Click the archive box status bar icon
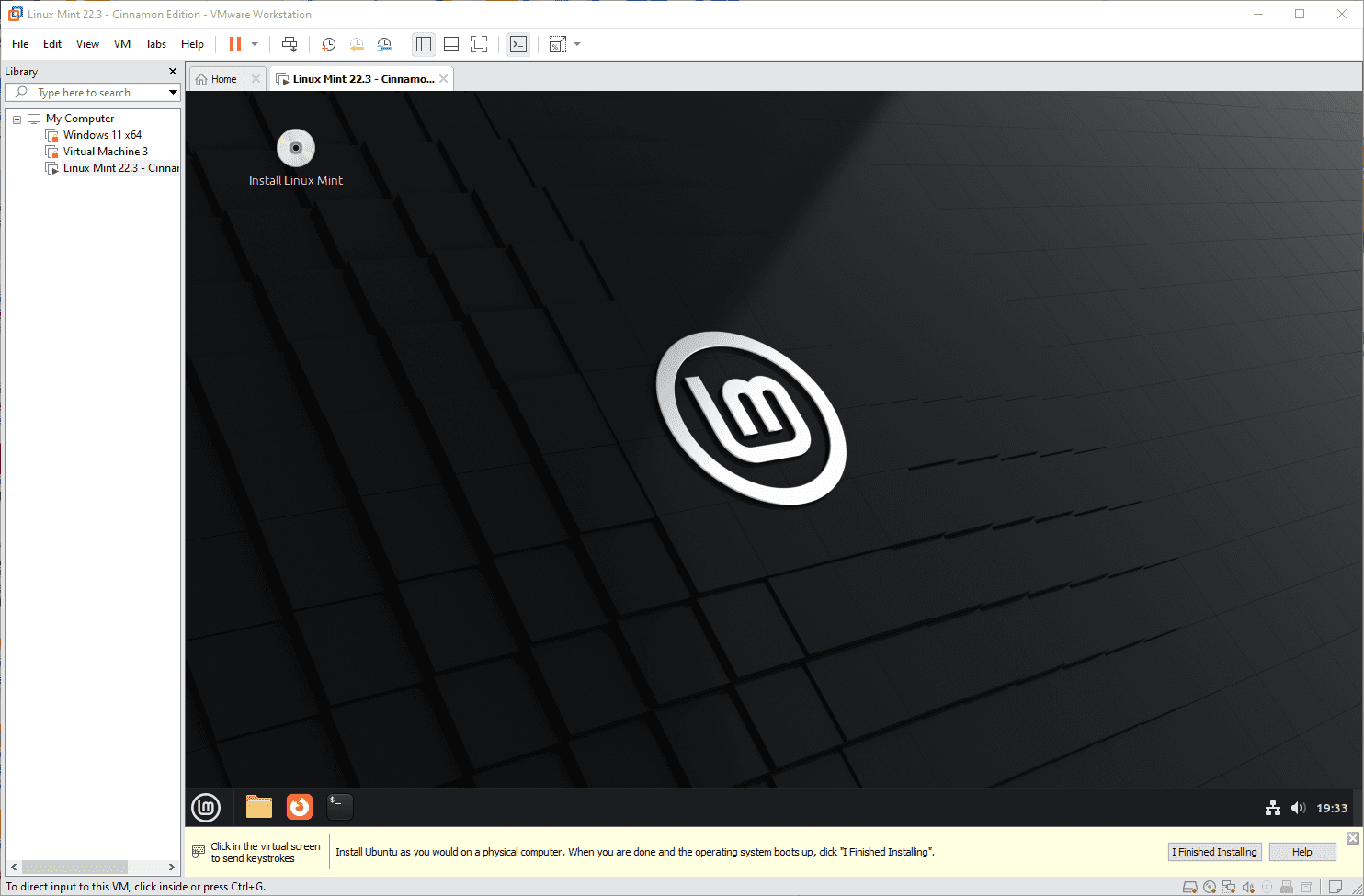This screenshot has width=1364, height=896. pos(1306,887)
